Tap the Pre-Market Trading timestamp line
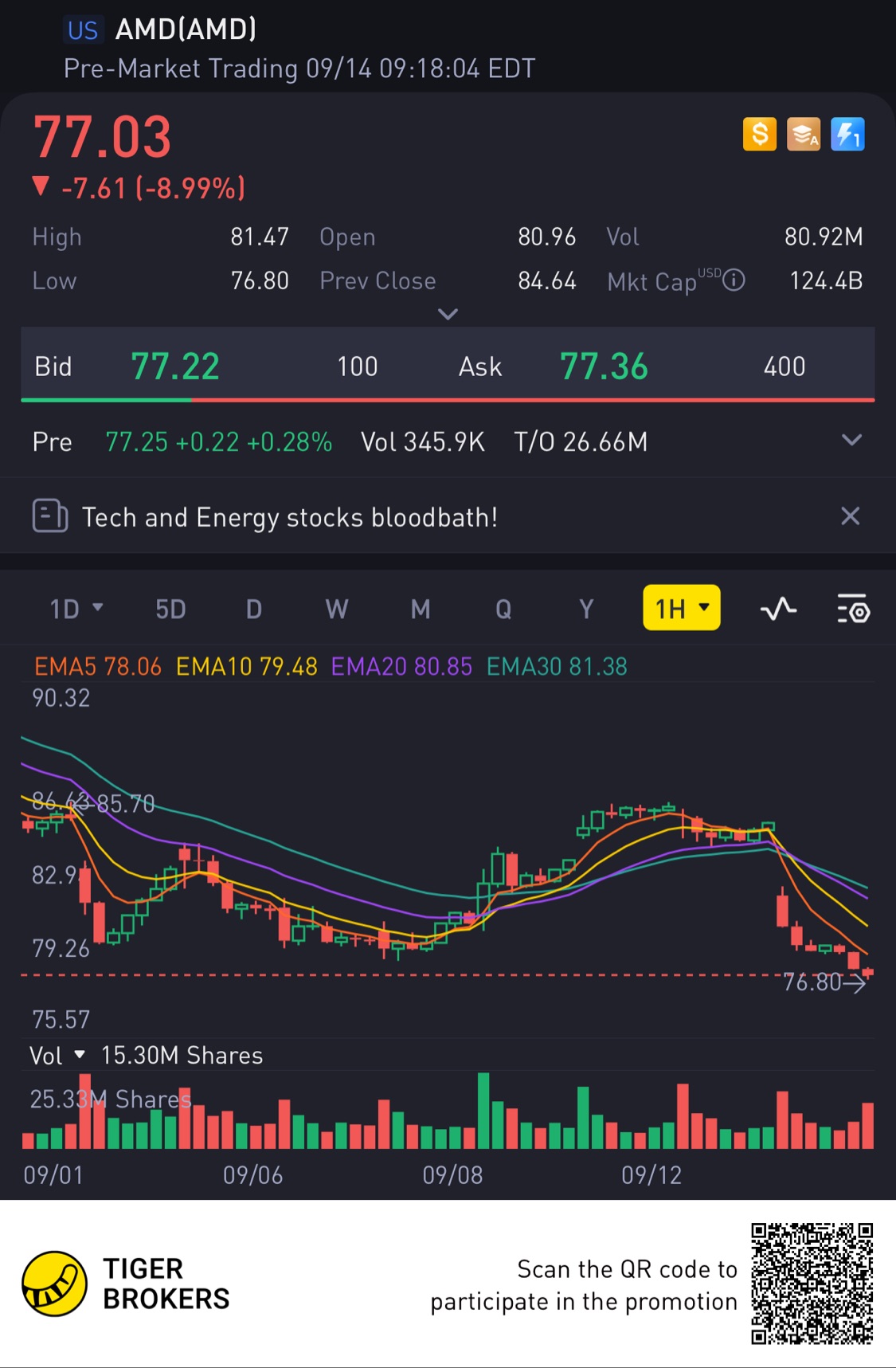The image size is (896, 1368). coord(299,69)
